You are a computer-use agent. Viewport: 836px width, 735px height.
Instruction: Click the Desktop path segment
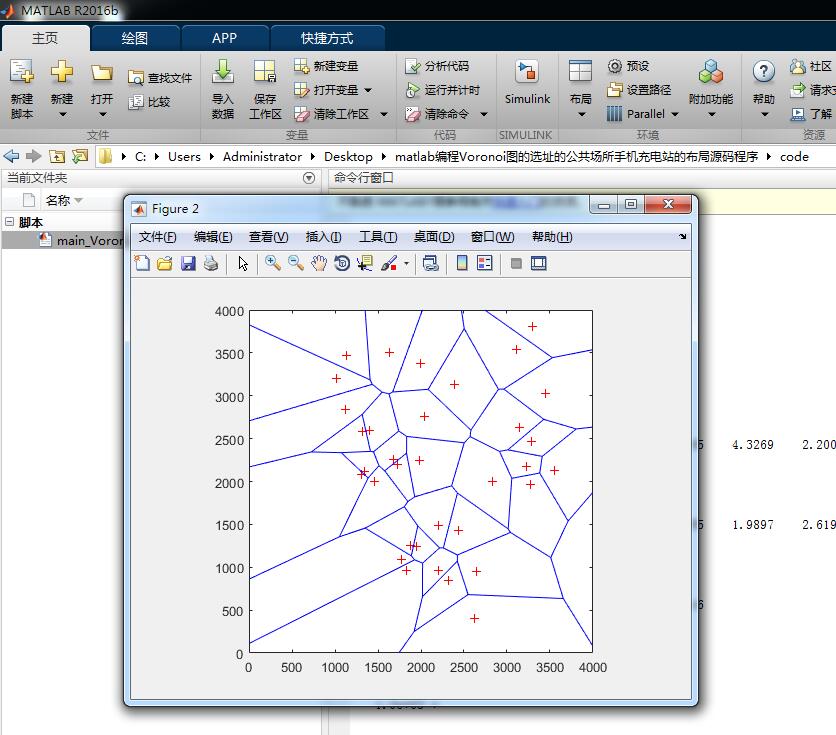tap(348, 157)
